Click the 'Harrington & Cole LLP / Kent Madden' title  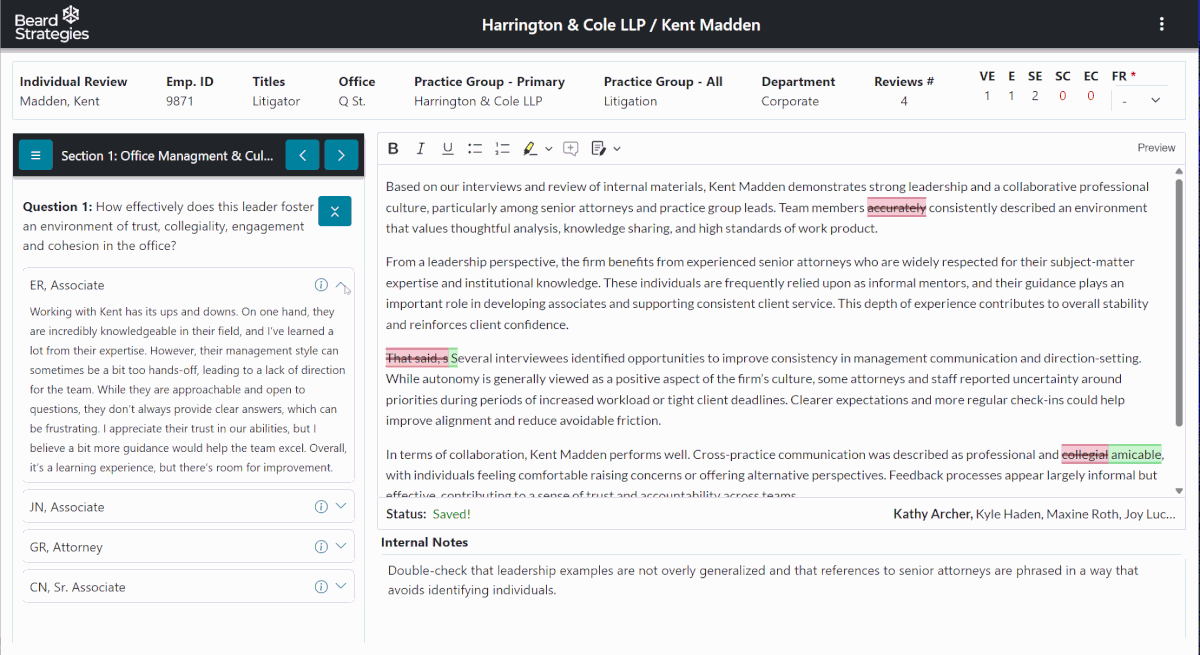pyautogui.click(x=621, y=25)
